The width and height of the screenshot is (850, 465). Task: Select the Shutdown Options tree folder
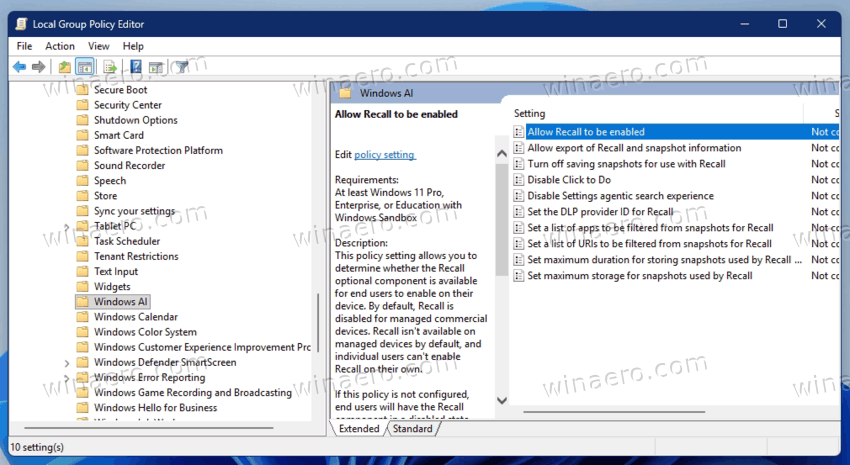[x=136, y=120]
